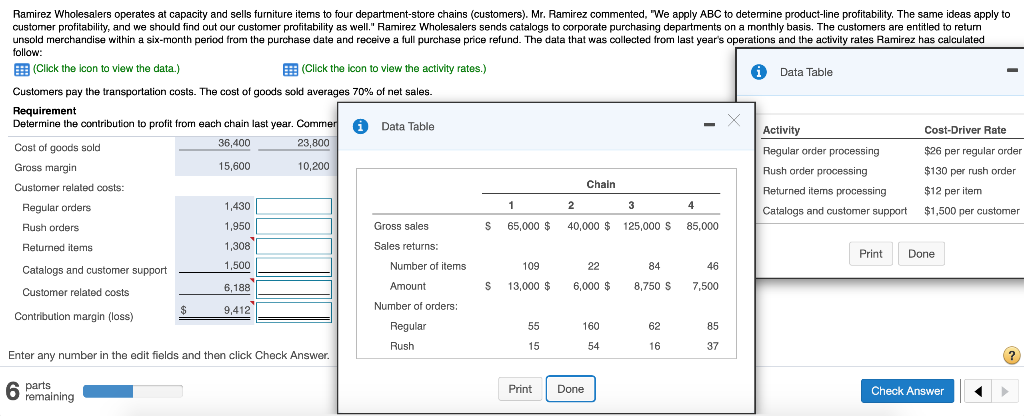This screenshot has height=416, width=1024.
Task: Click the 'Requirement' heading
Action: click(44, 110)
